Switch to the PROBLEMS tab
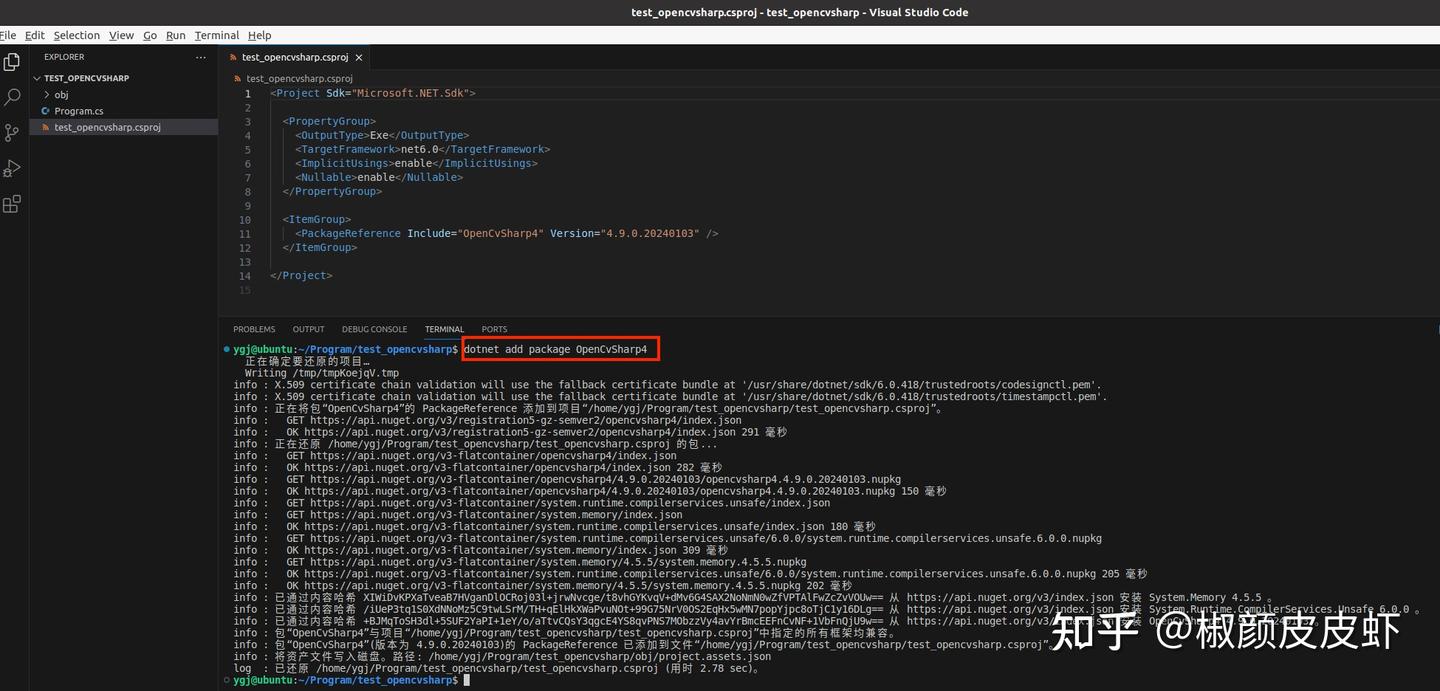 [254, 329]
